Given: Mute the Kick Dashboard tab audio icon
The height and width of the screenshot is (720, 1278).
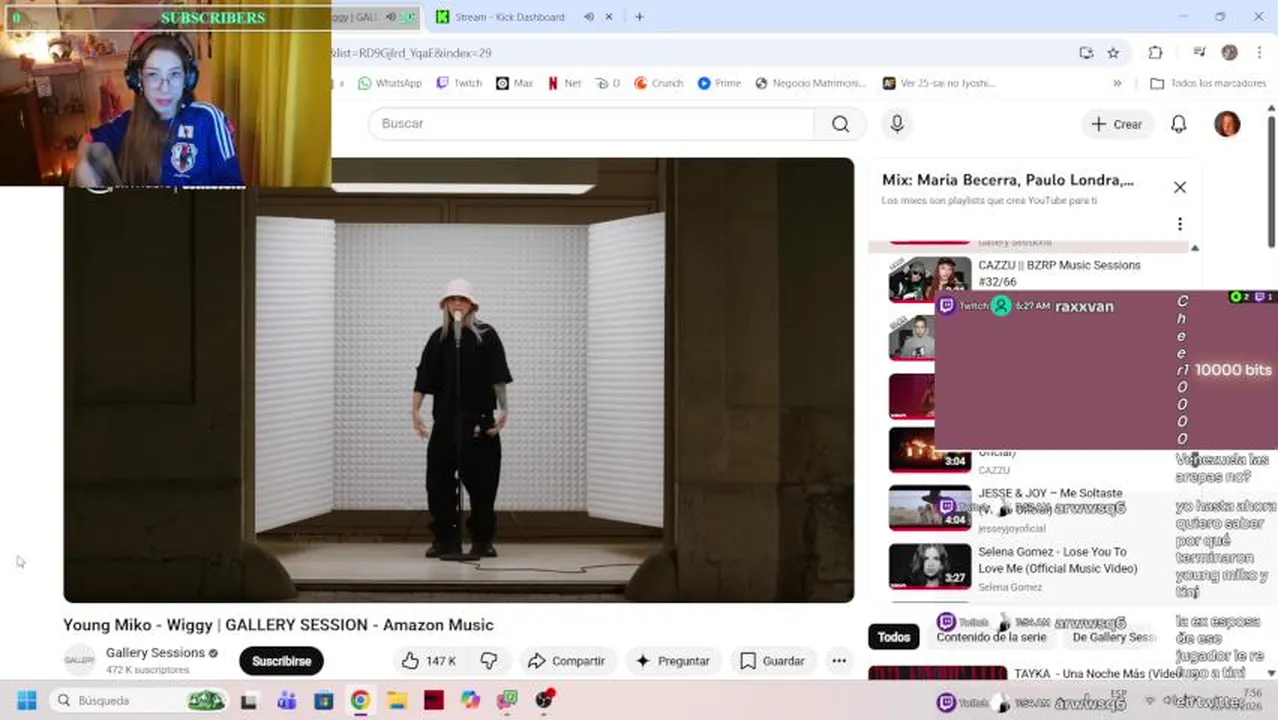Looking at the screenshot, I should (x=588, y=17).
